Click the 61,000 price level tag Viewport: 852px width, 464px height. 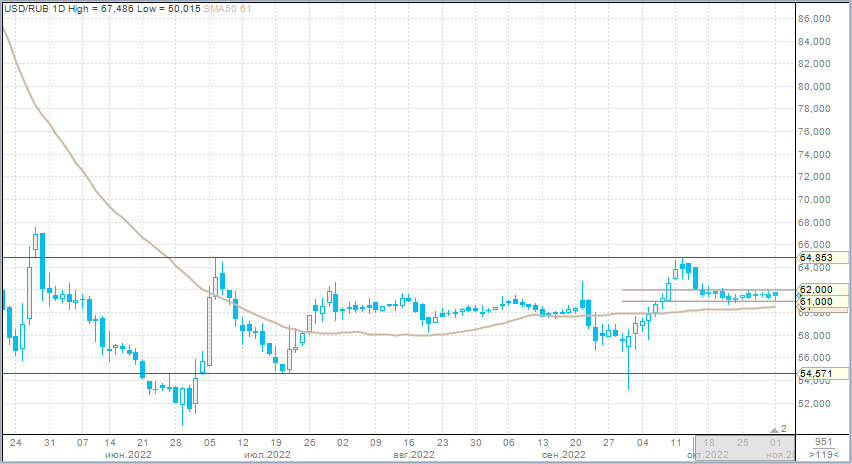(x=817, y=301)
